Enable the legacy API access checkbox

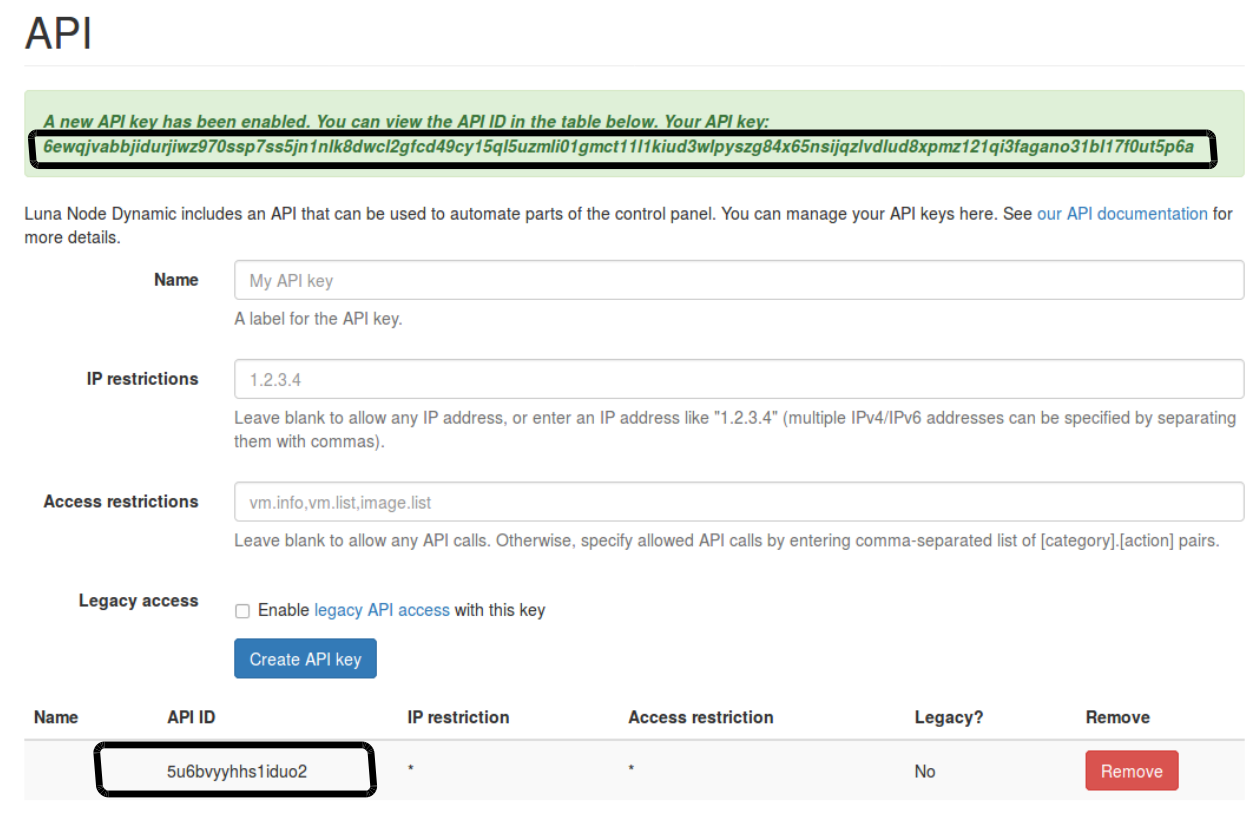click(241, 611)
